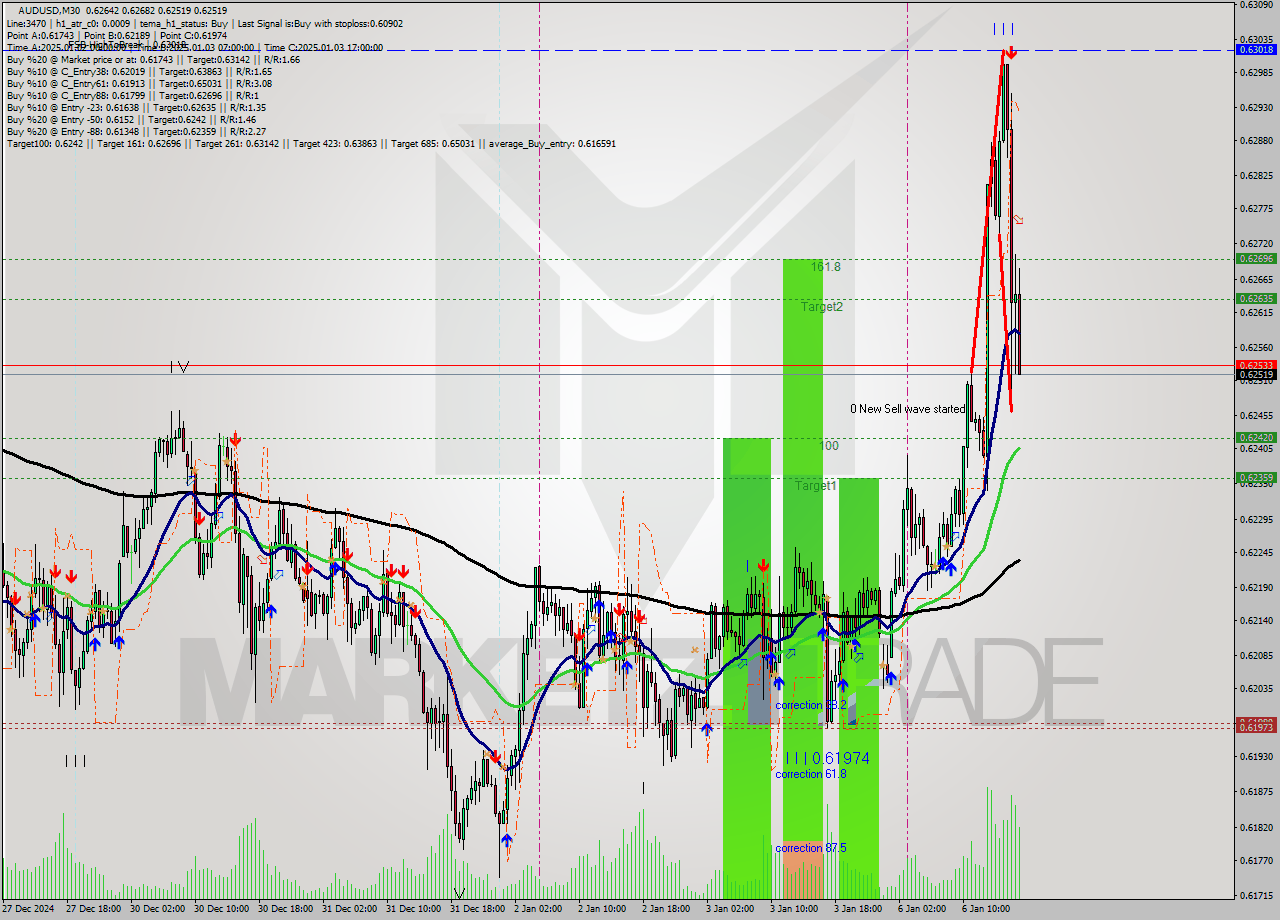
Task: Click the red 0.61973 price tag
Action: tap(1256, 728)
